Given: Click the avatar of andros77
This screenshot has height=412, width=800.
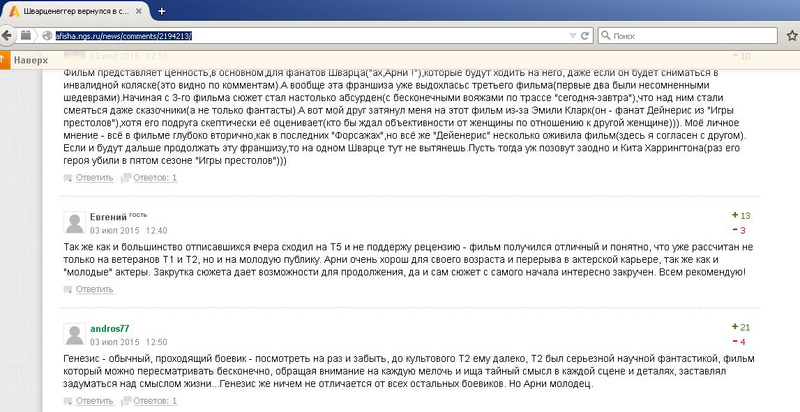Looking at the screenshot, I should 74,334.
